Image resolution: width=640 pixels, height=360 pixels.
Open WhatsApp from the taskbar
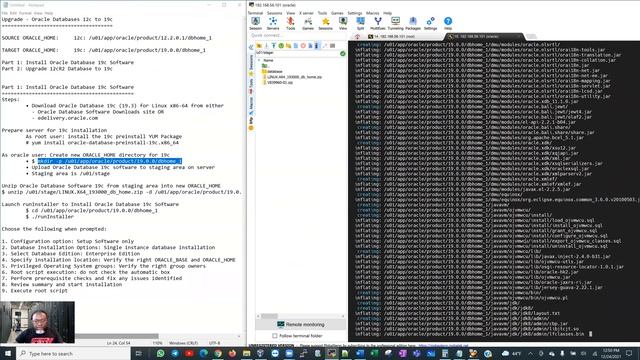tap(160, 353)
